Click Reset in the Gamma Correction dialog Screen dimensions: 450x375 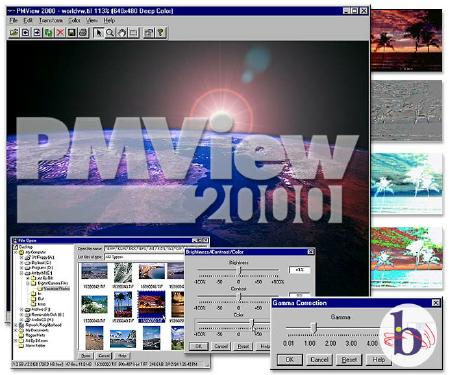click(349, 360)
